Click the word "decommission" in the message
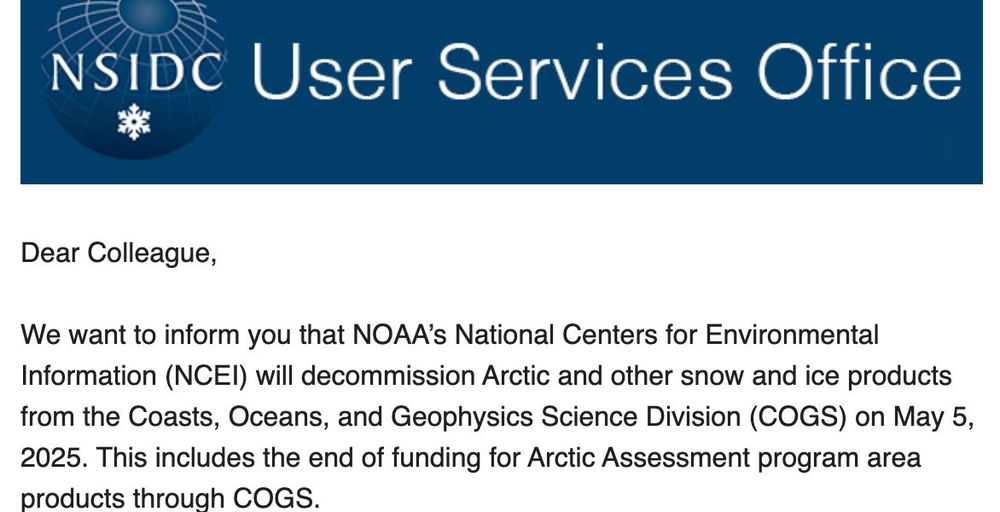The image size is (1000, 512). coord(388,376)
